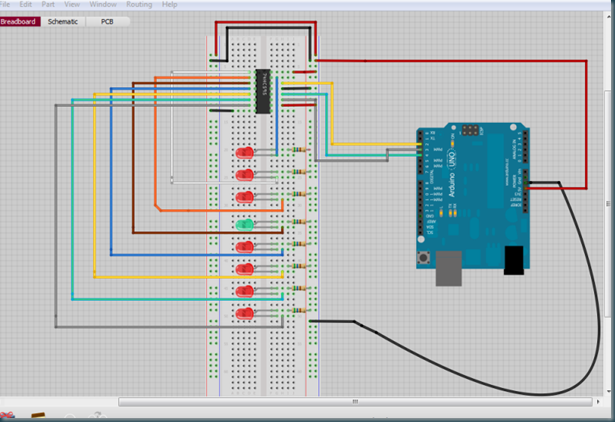Open the Help menu

coord(169,4)
